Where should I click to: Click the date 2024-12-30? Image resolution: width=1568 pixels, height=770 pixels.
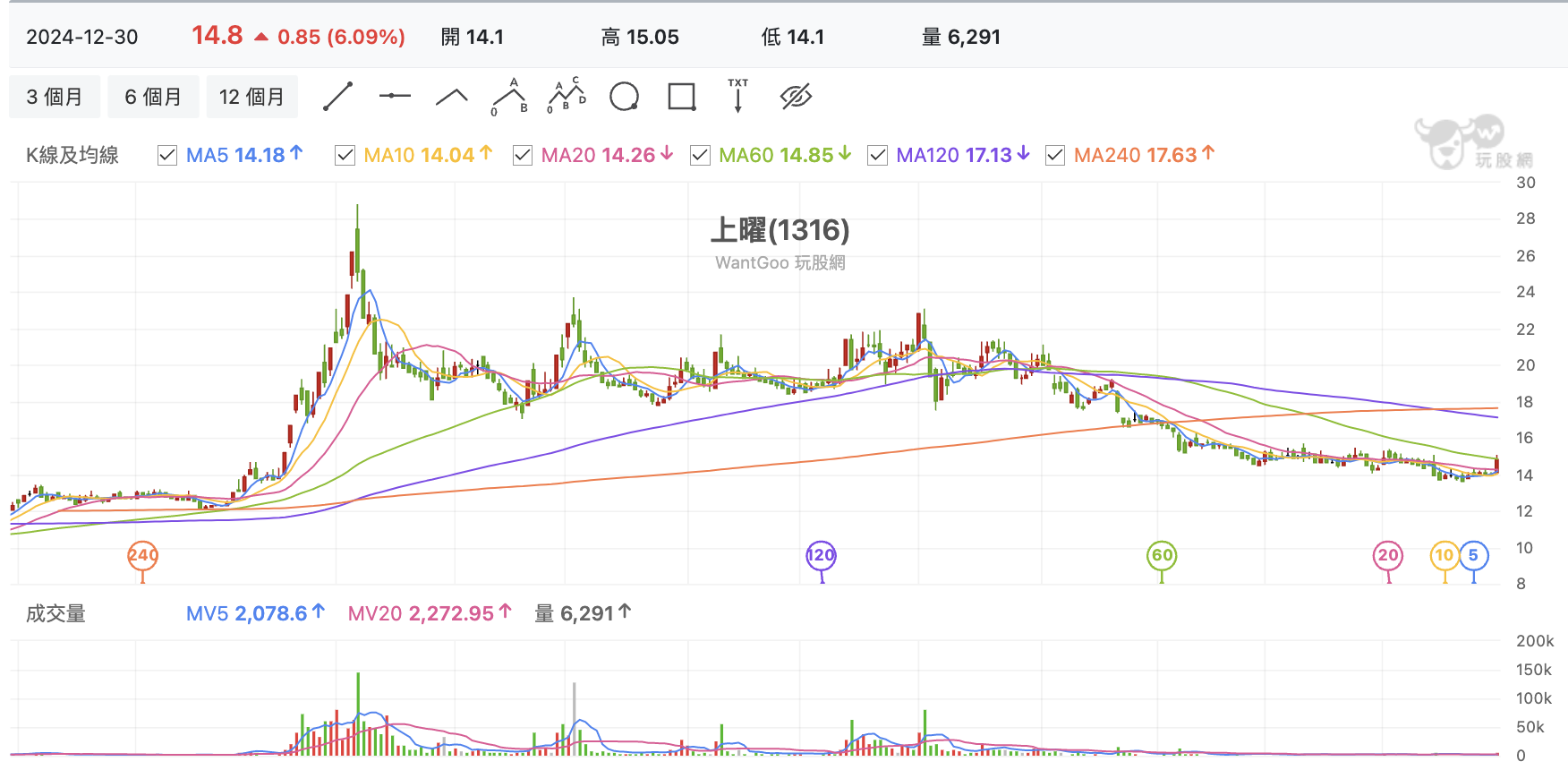pyautogui.click(x=82, y=38)
